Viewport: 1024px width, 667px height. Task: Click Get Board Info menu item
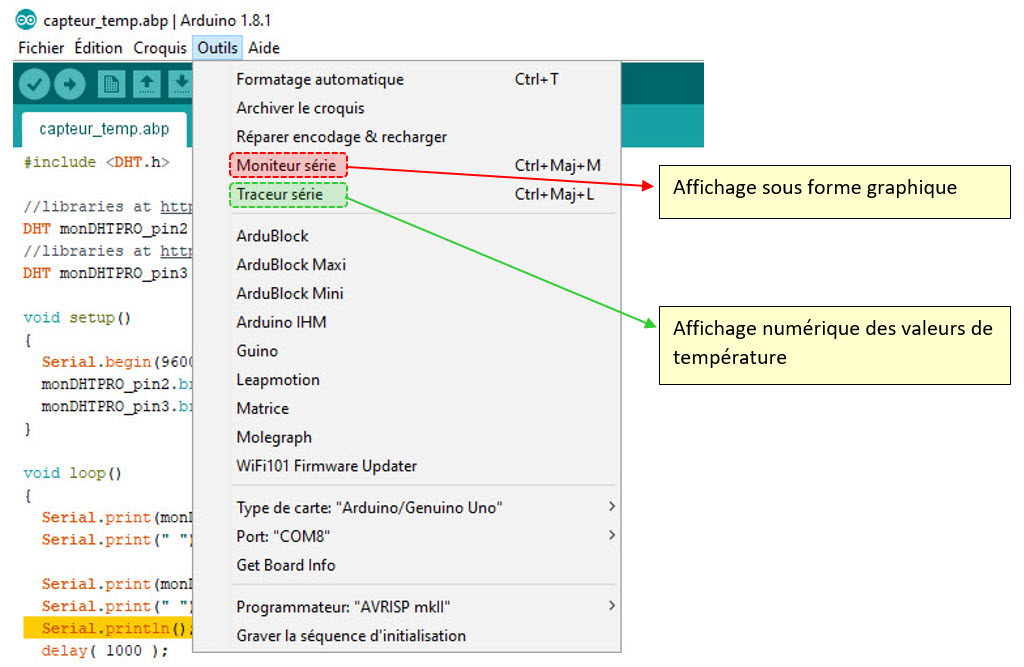click(x=285, y=565)
